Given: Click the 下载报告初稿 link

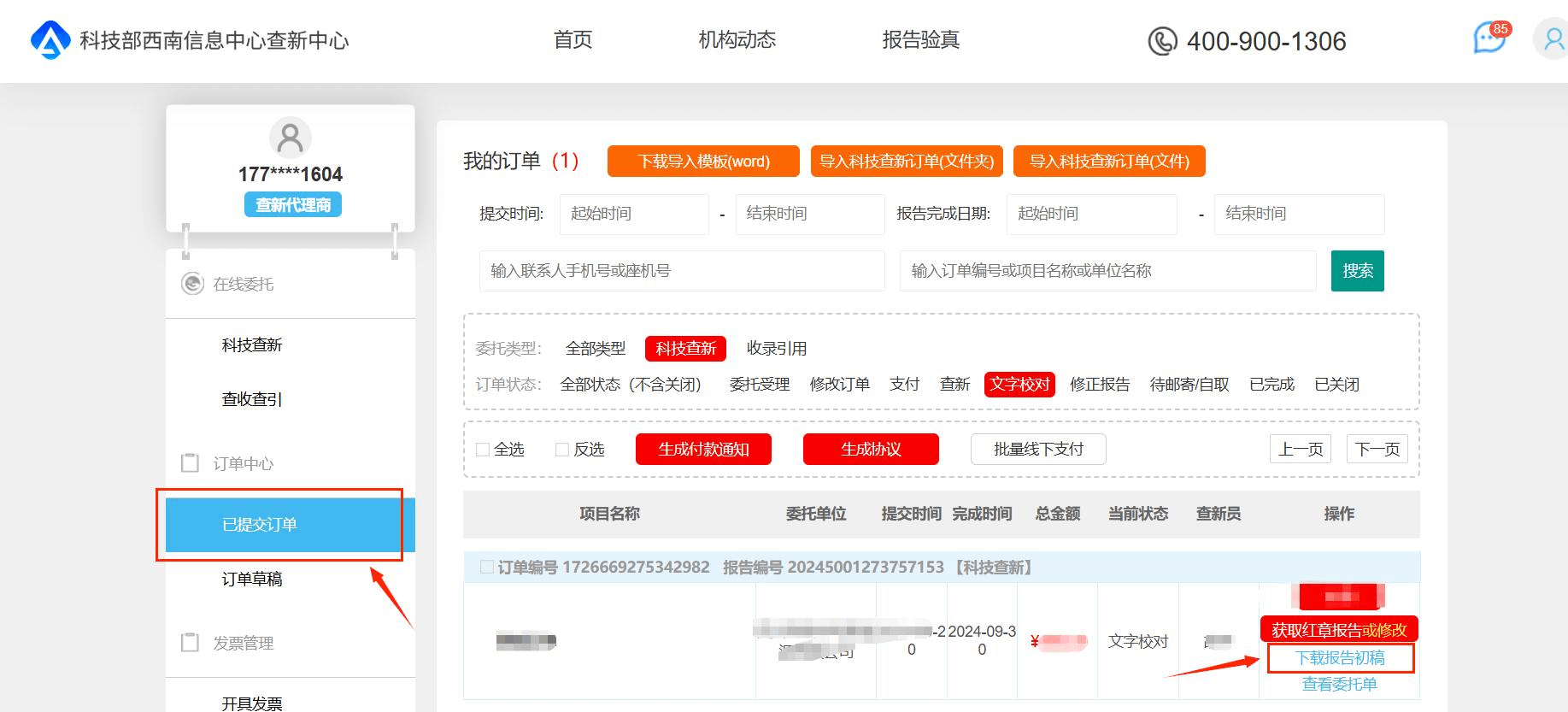Looking at the screenshot, I should (1340, 658).
